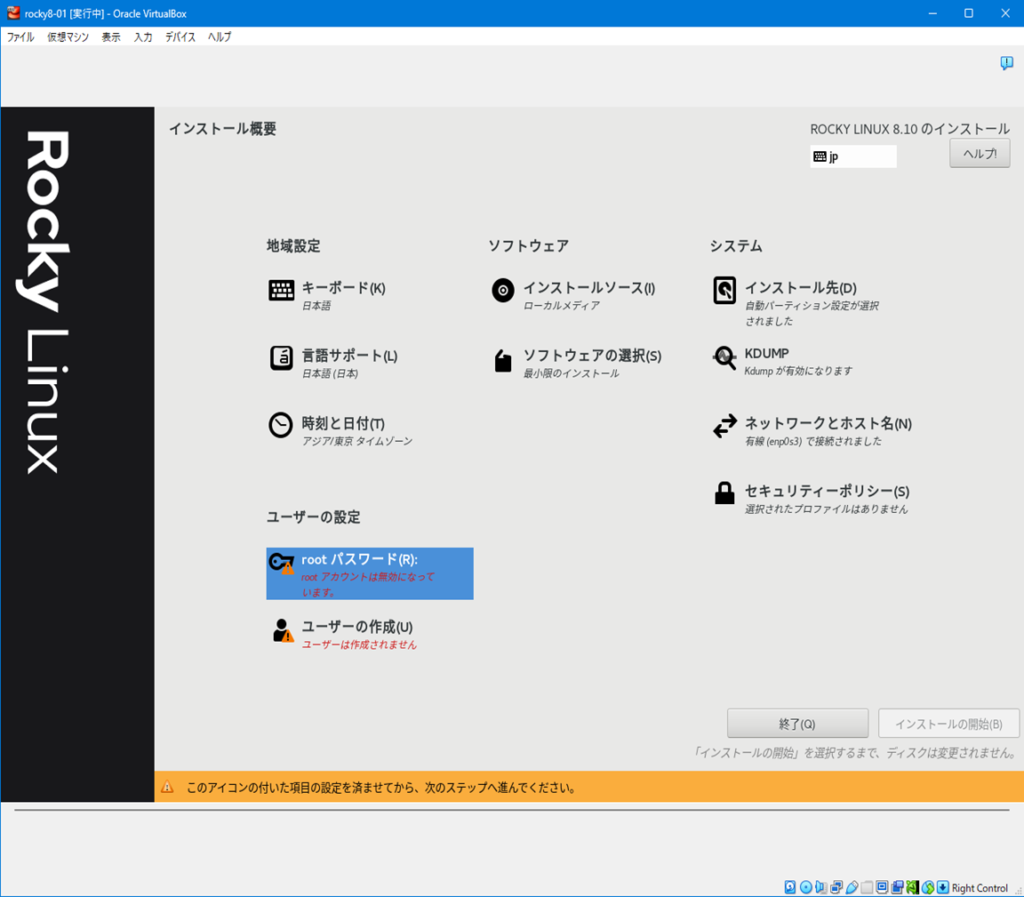
Task: Select root パスワード(R) highlighted entry
Action: coord(370,573)
